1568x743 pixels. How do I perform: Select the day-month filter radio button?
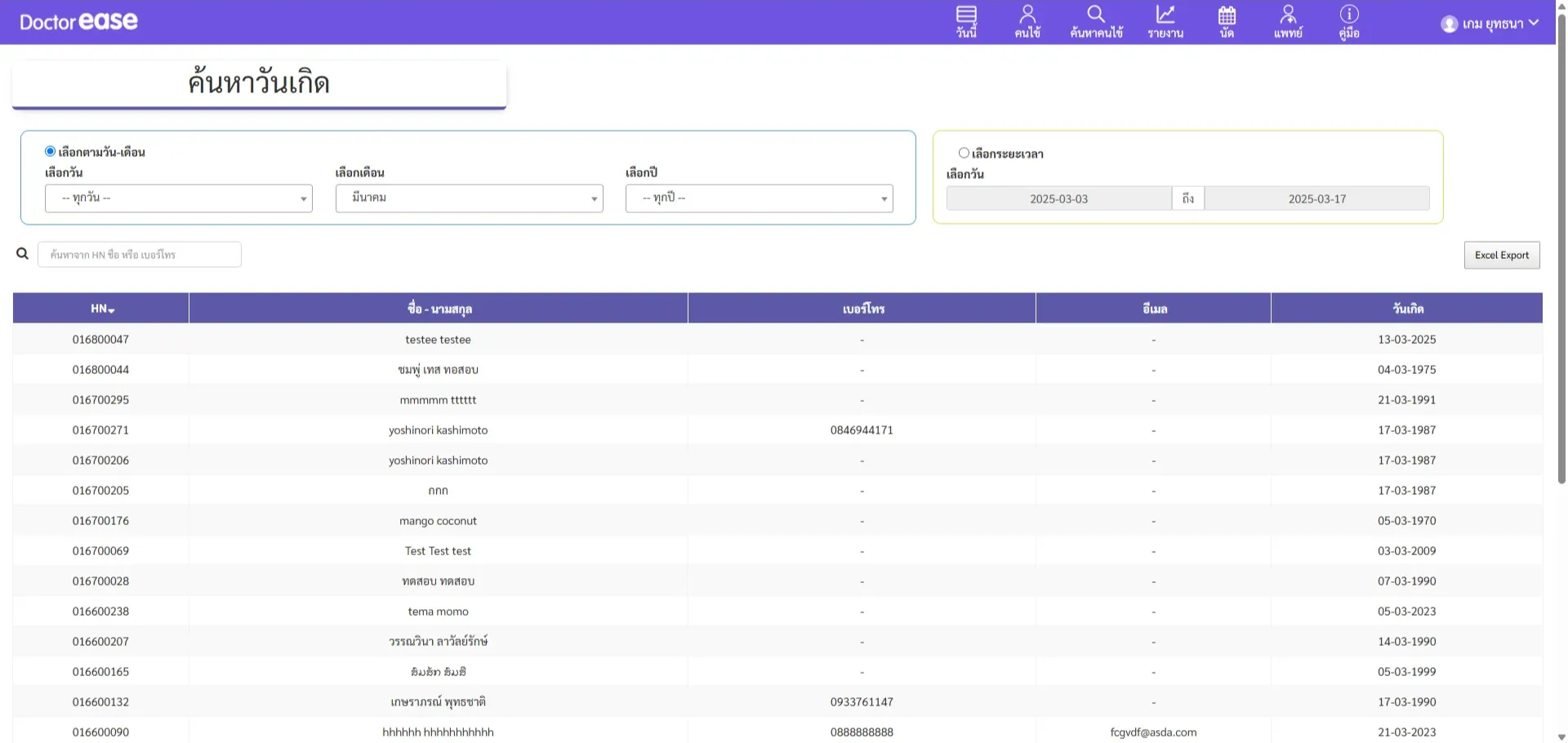51,151
